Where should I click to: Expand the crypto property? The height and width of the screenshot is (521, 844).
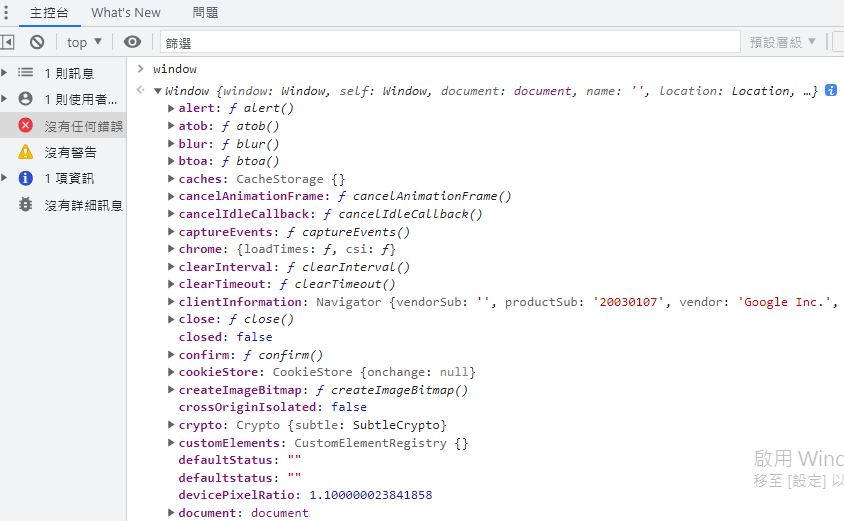click(171, 425)
